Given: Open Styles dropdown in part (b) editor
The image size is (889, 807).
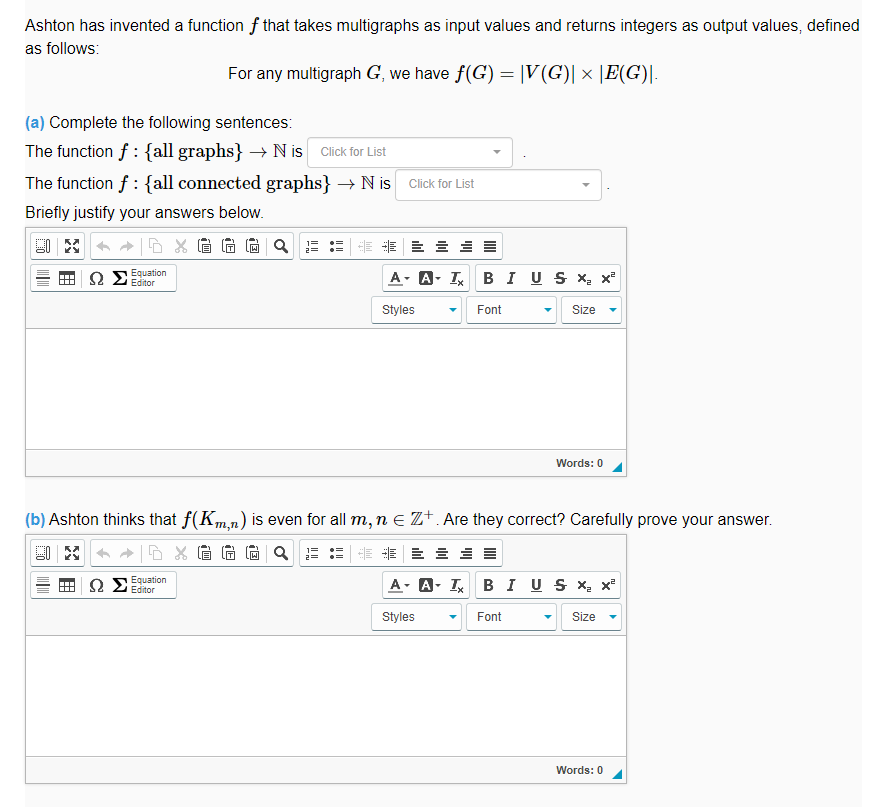Looking at the screenshot, I should tap(417, 617).
